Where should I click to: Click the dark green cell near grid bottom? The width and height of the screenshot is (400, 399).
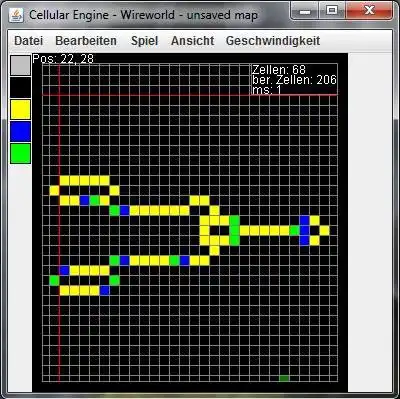(x=284, y=378)
